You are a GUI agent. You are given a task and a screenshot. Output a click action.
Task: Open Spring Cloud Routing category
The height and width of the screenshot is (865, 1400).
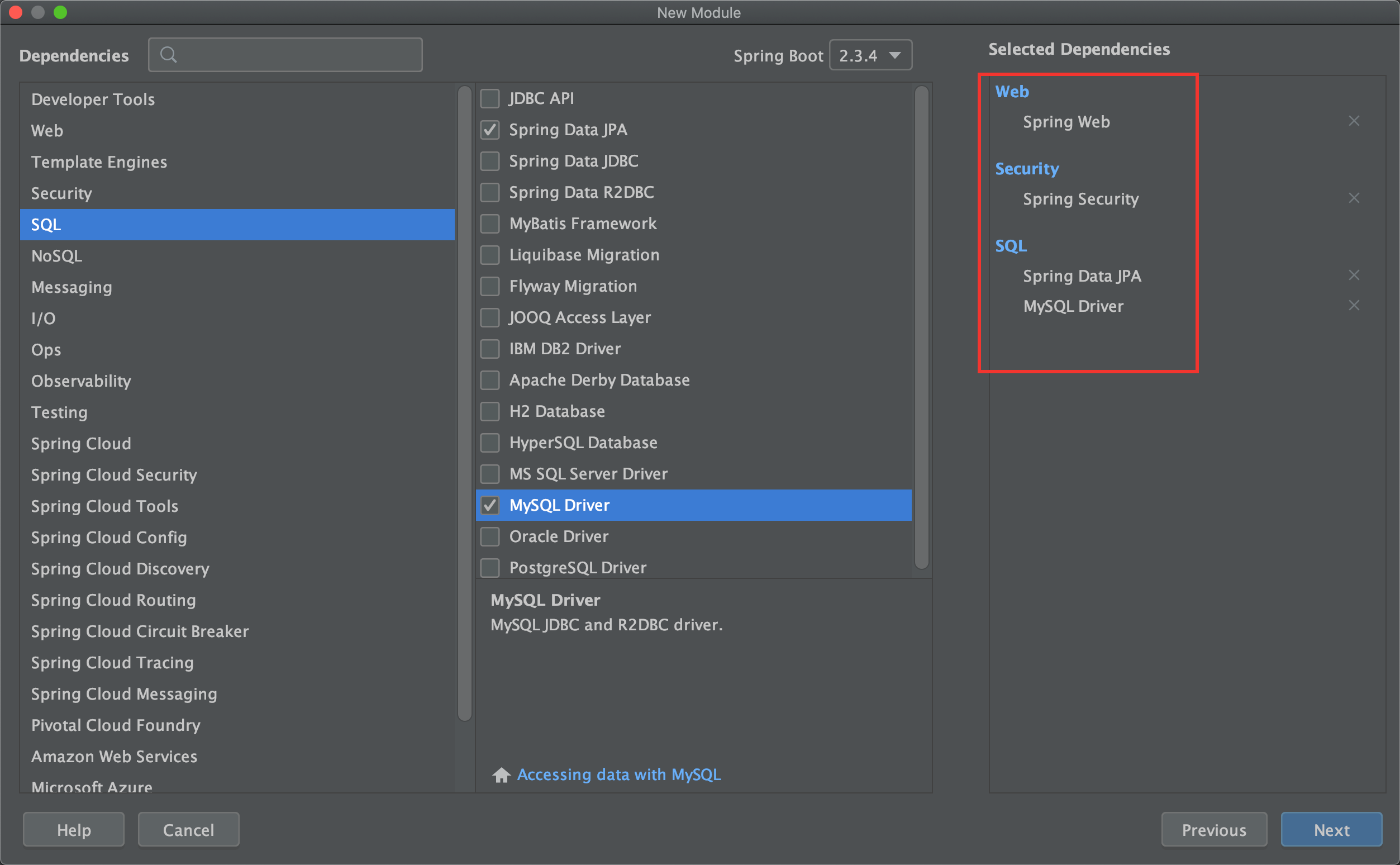point(237,600)
